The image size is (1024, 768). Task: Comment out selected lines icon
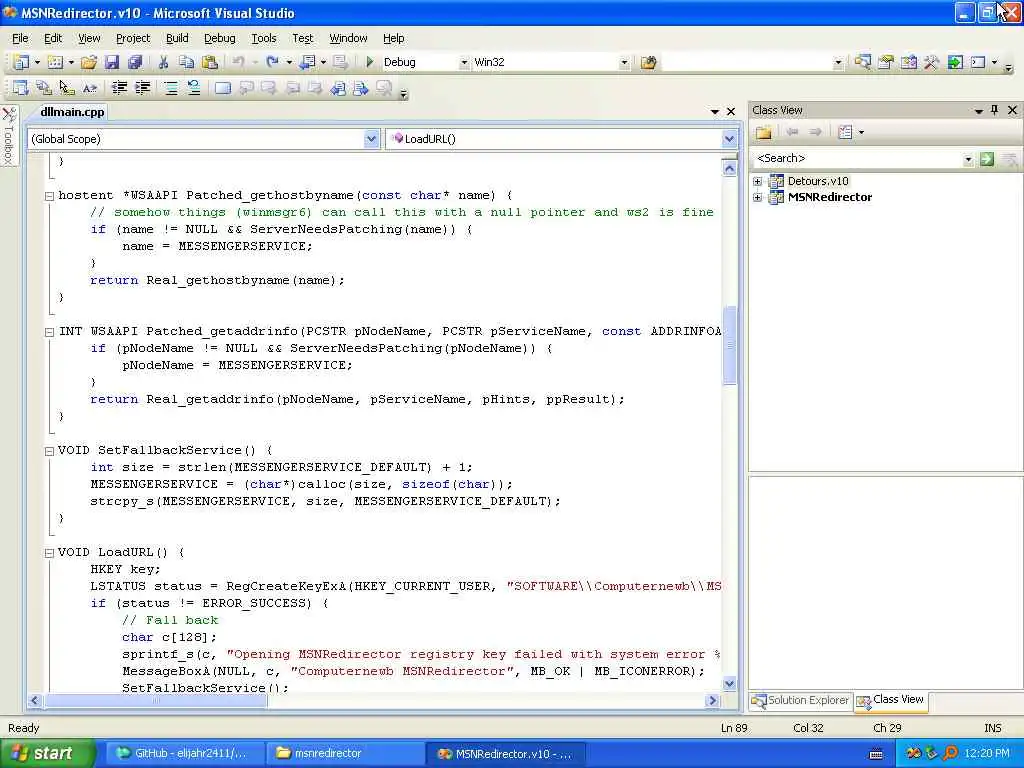coord(170,88)
